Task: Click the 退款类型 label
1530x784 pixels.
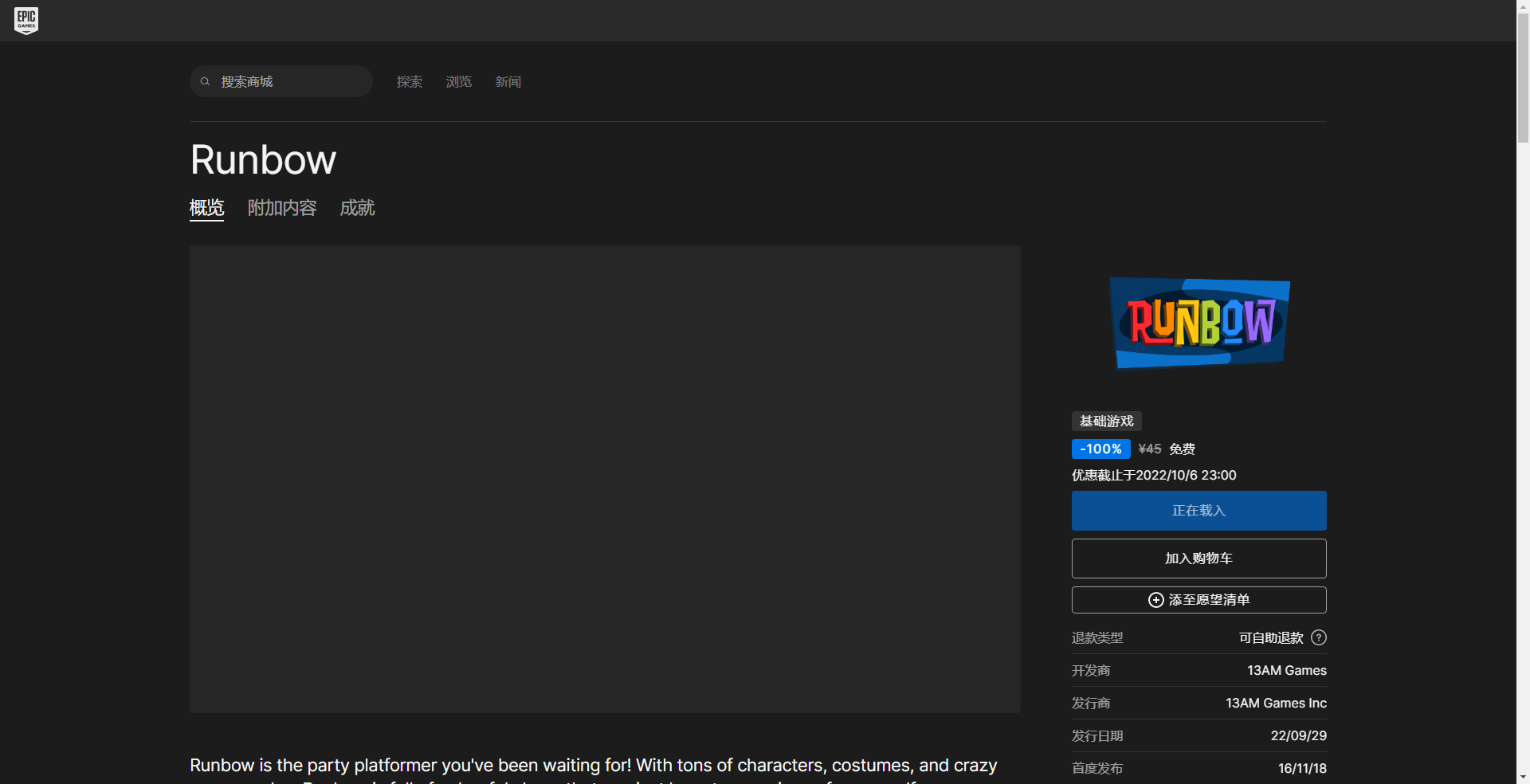Action: pyautogui.click(x=1097, y=637)
